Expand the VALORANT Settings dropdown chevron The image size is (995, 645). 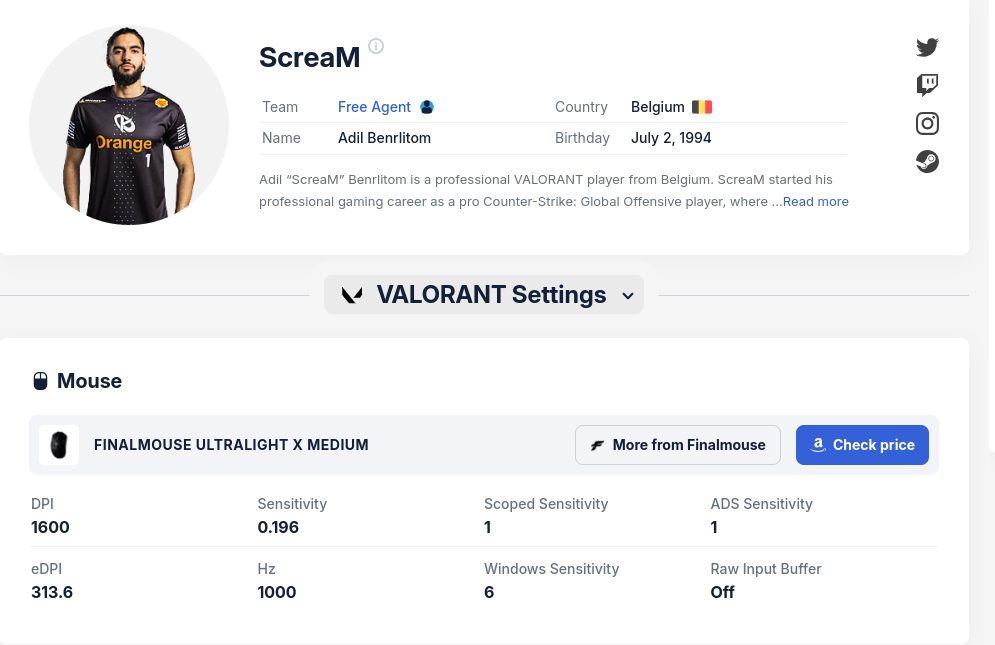(628, 296)
